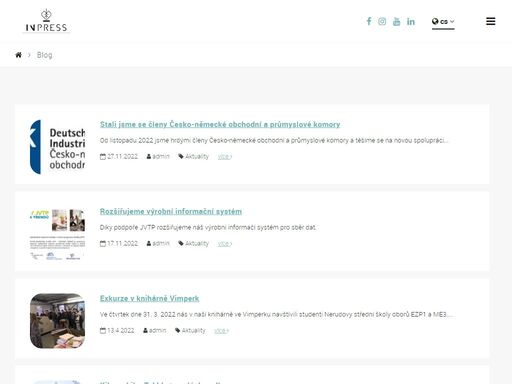The image size is (512, 384).
Task: Click user icon on 17.11.2022 post
Action: (x=149, y=243)
